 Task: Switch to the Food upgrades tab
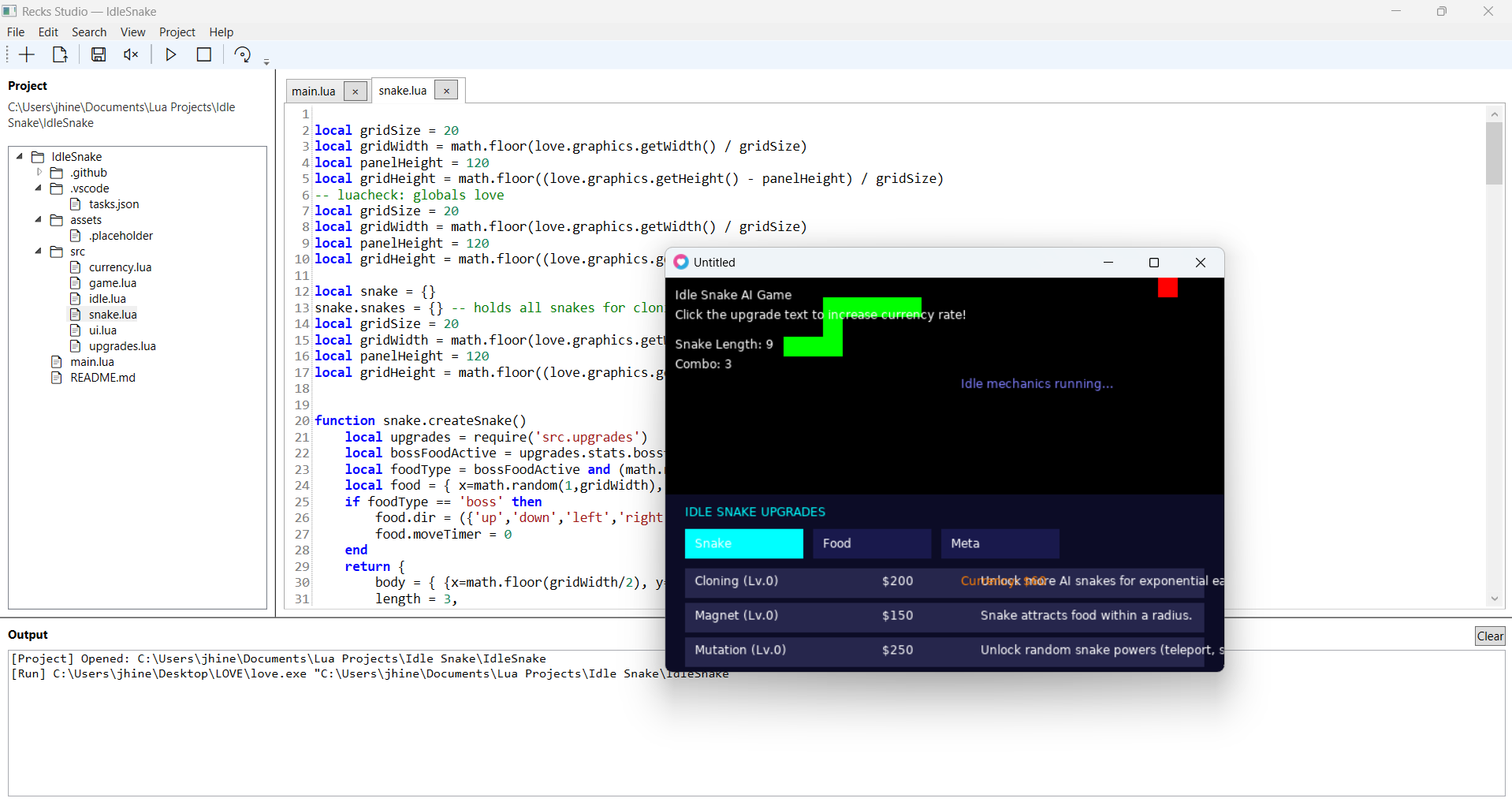point(872,543)
